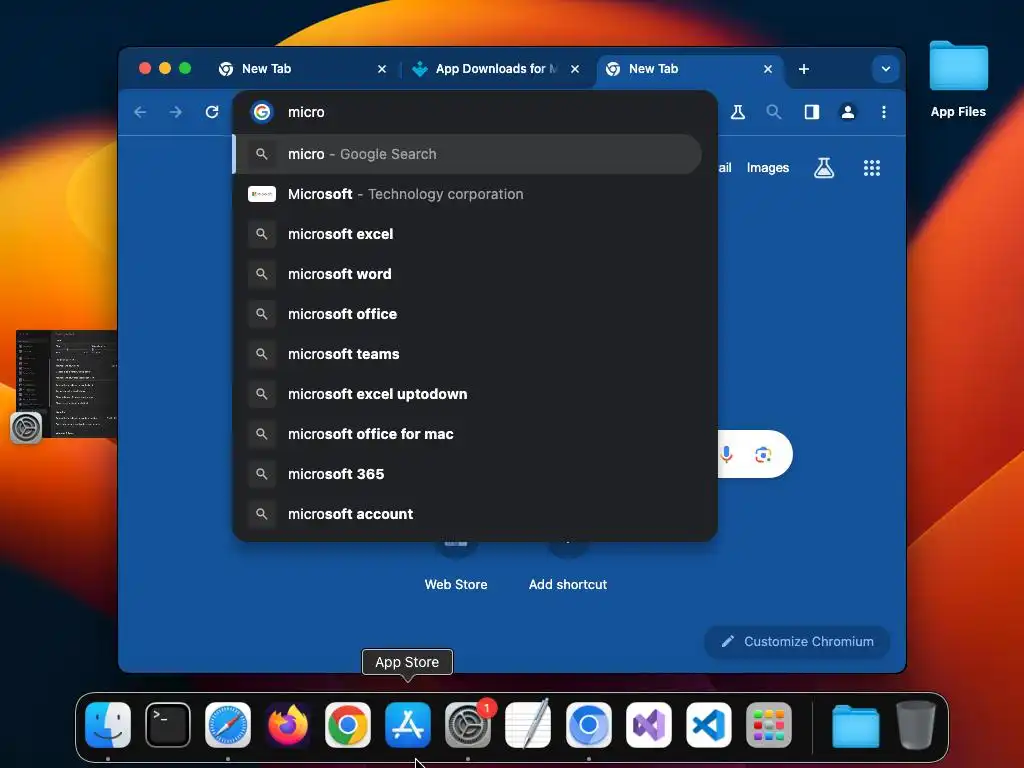
Task: Add a new tab with plus button
Action: coord(804,69)
